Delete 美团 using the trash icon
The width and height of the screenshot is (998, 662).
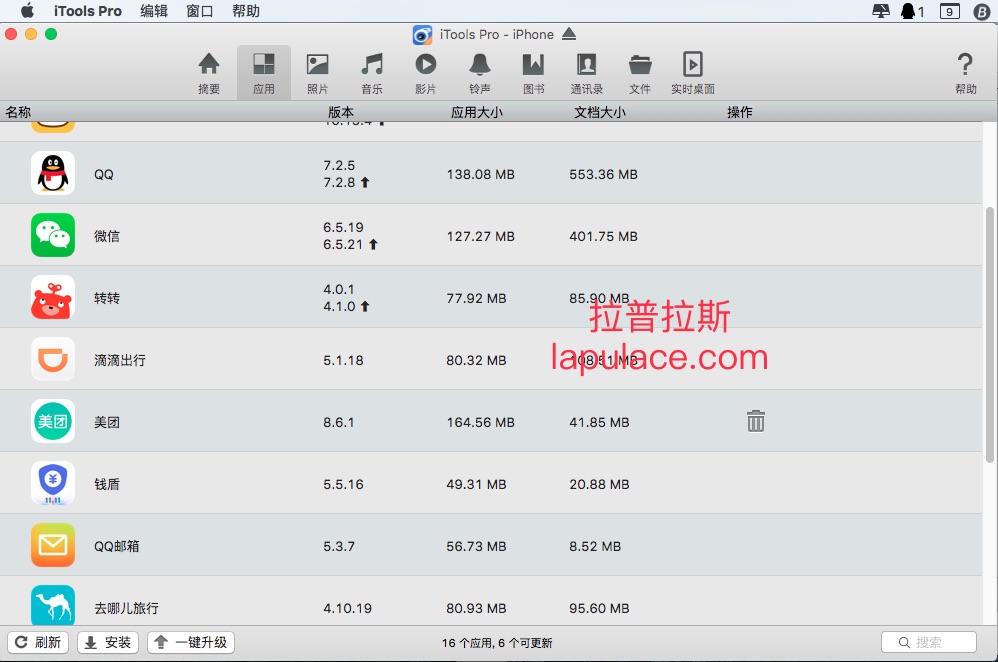(756, 421)
